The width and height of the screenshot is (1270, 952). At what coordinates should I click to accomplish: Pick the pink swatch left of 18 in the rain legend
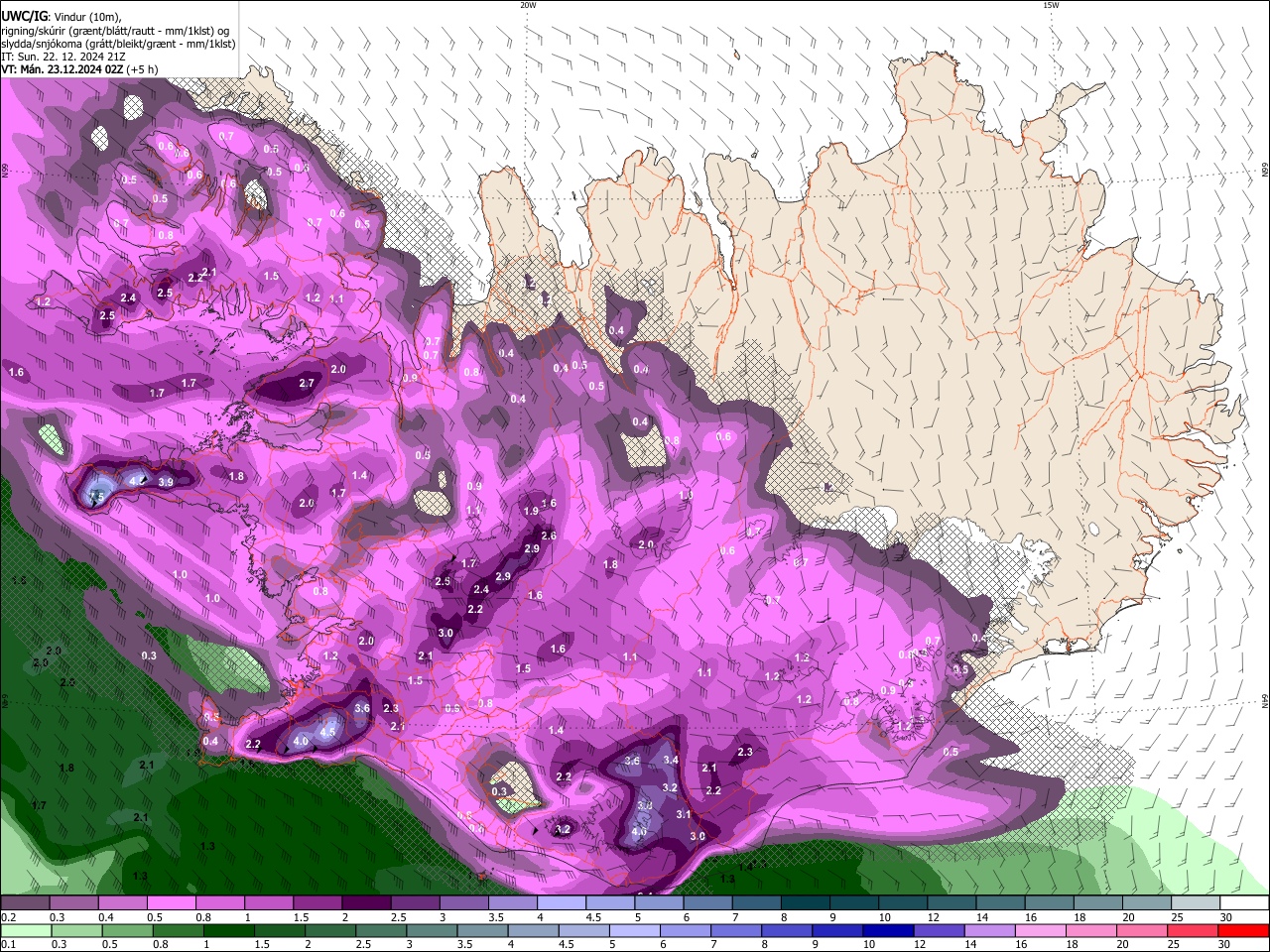tap(1040, 931)
